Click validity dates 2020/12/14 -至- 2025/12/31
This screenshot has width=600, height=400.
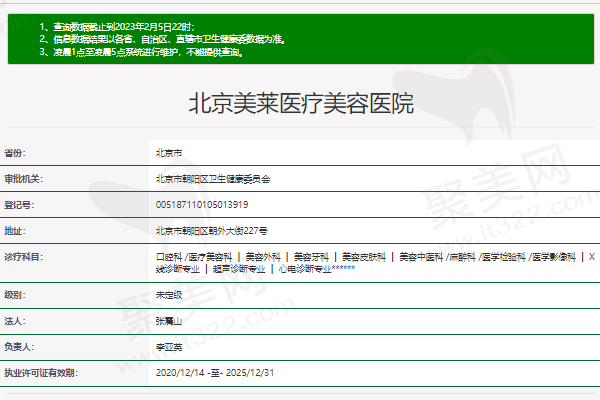215,373
